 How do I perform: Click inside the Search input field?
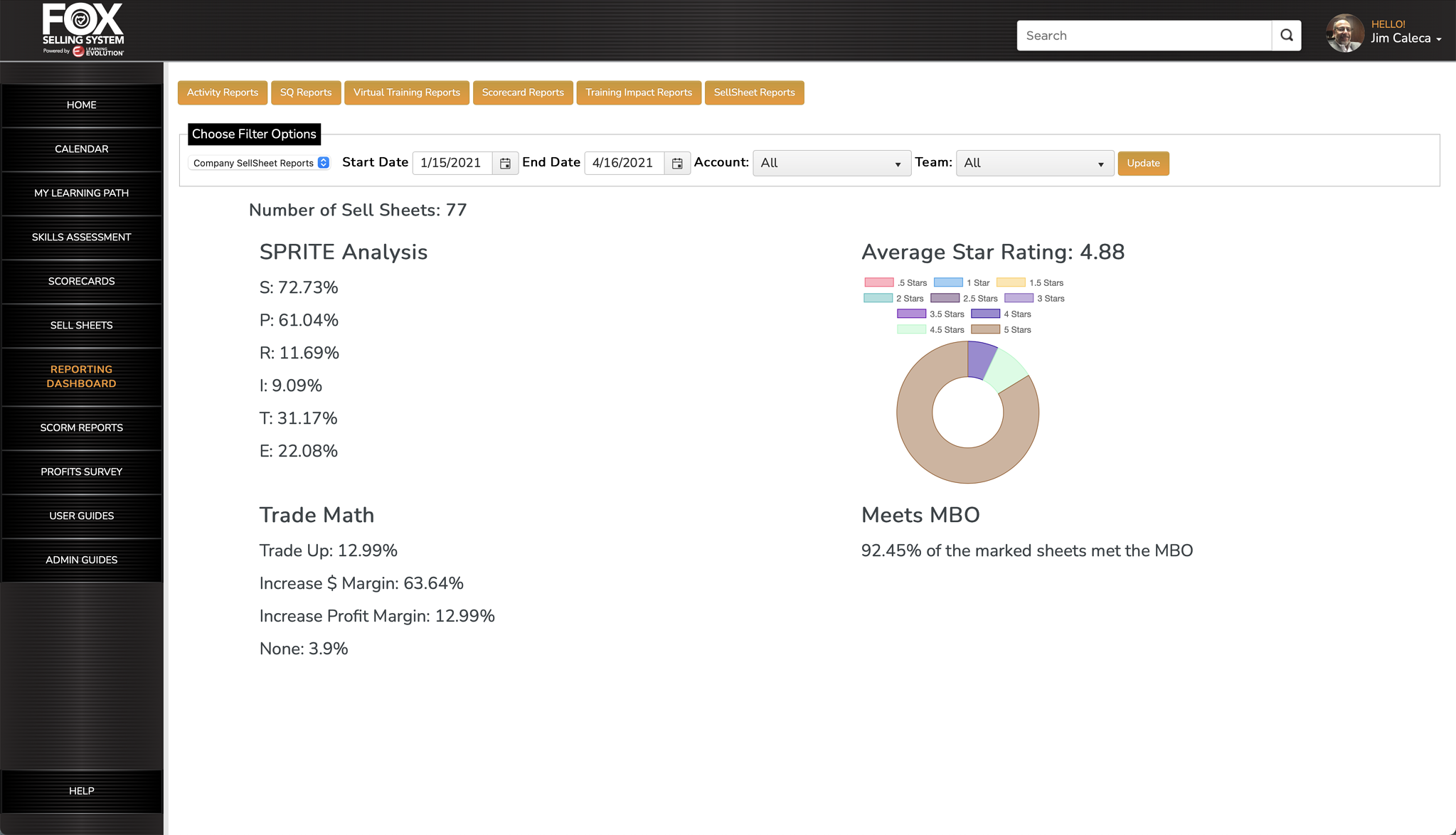point(1138,35)
